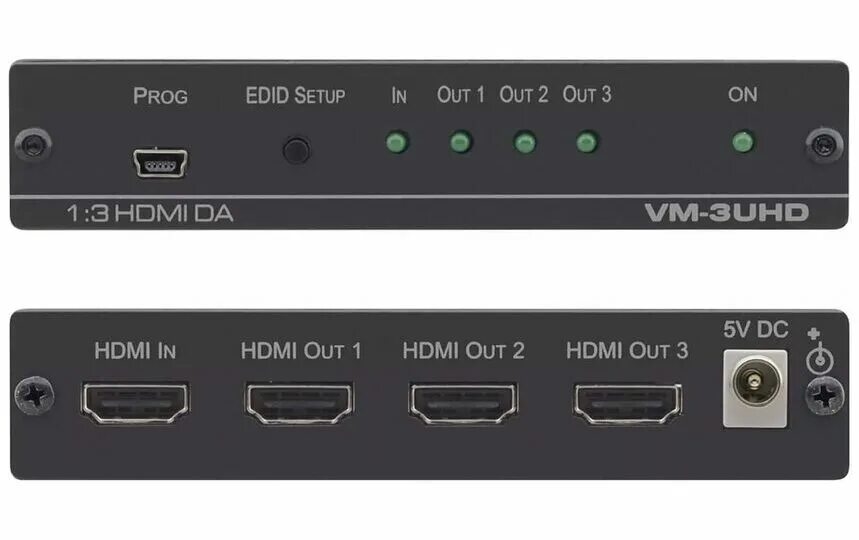This screenshot has width=859, height=540.
Task: Click the mini-USB PROG port
Action: tap(160, 163)
